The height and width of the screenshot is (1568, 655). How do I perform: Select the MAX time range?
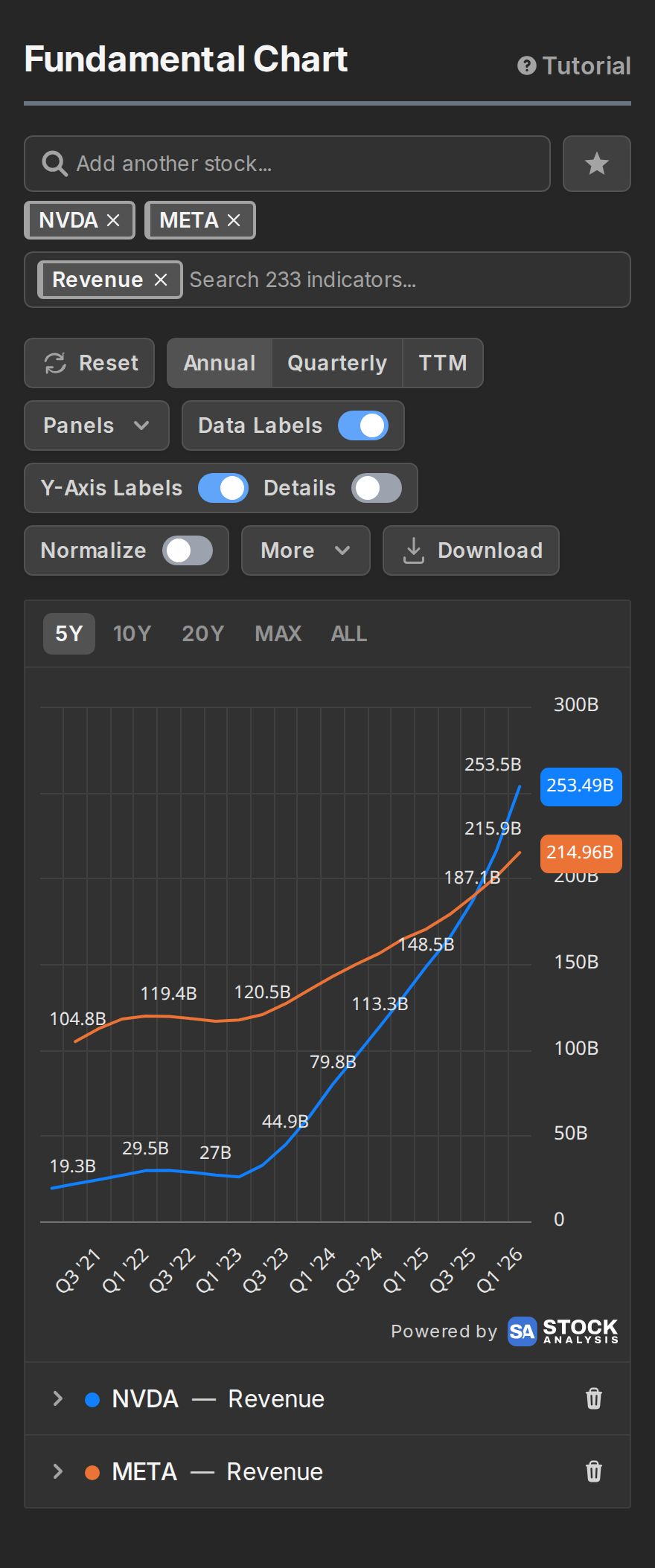278,634
